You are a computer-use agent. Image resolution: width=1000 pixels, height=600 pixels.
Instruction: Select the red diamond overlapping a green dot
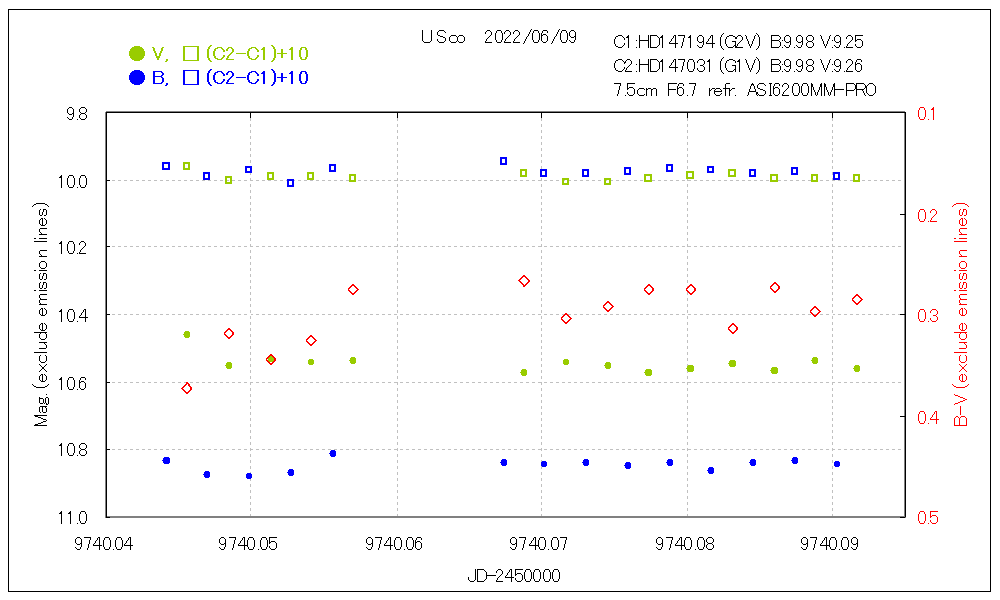(x=271, y=359)
